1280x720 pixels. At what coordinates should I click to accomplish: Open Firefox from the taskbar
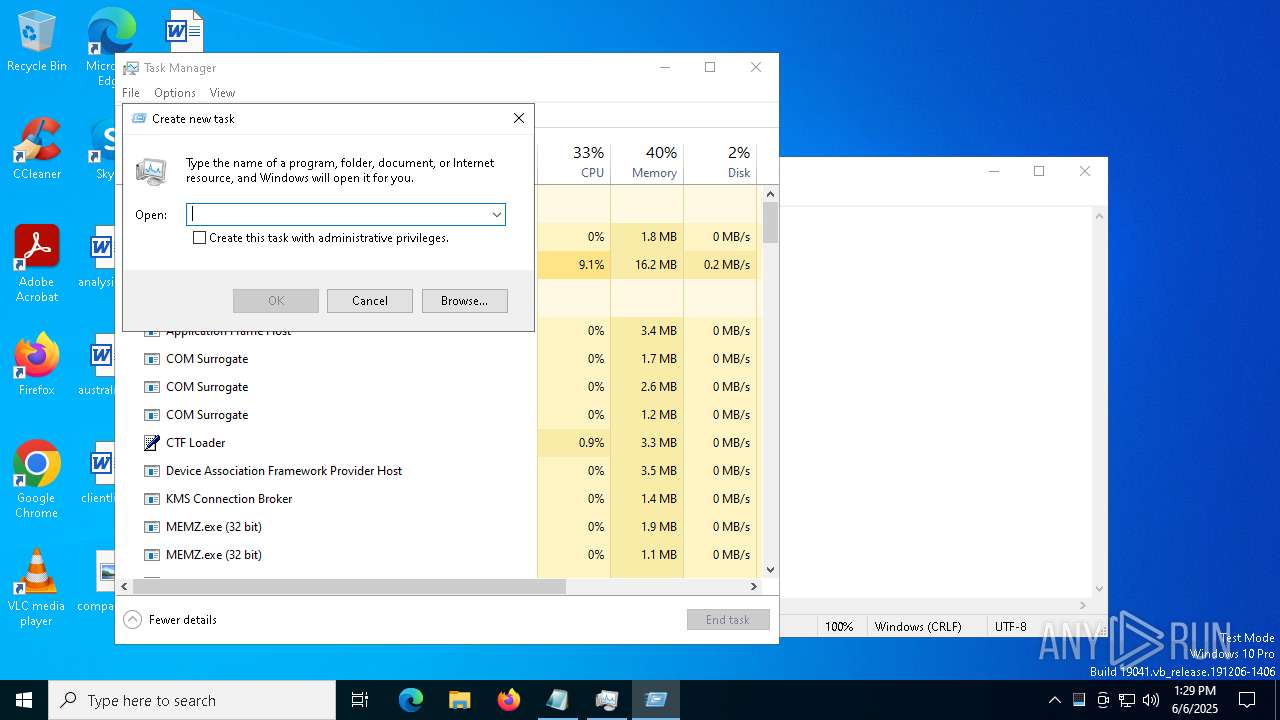click(x=509, y=700)
